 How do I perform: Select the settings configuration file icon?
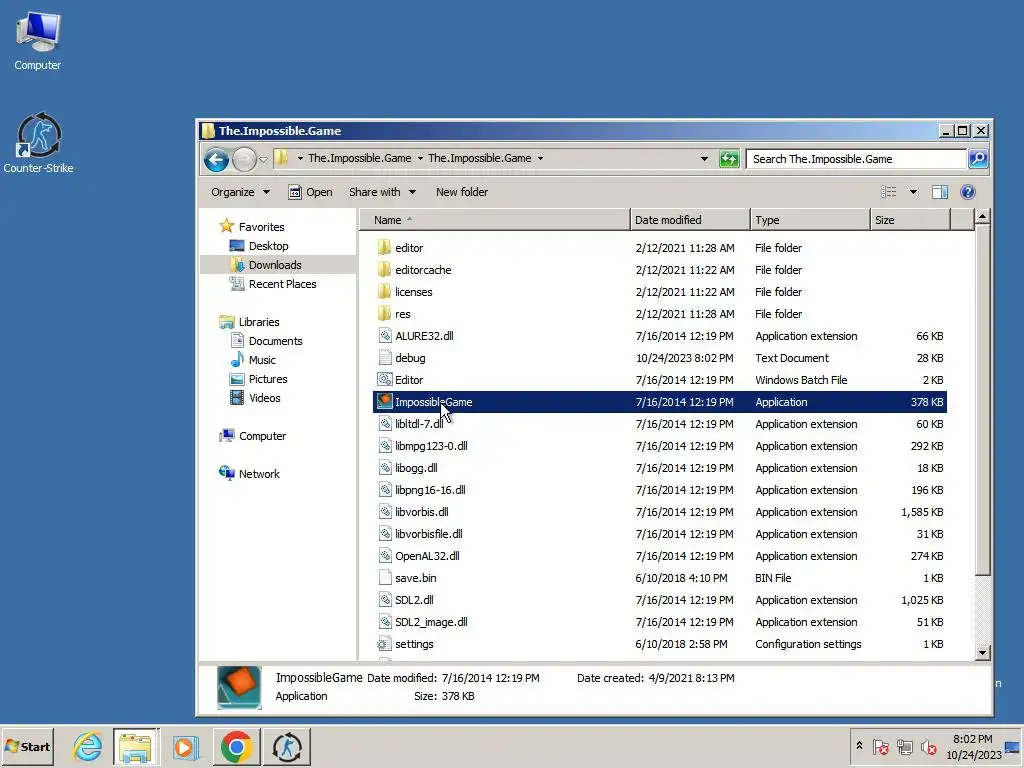[385, 644]
